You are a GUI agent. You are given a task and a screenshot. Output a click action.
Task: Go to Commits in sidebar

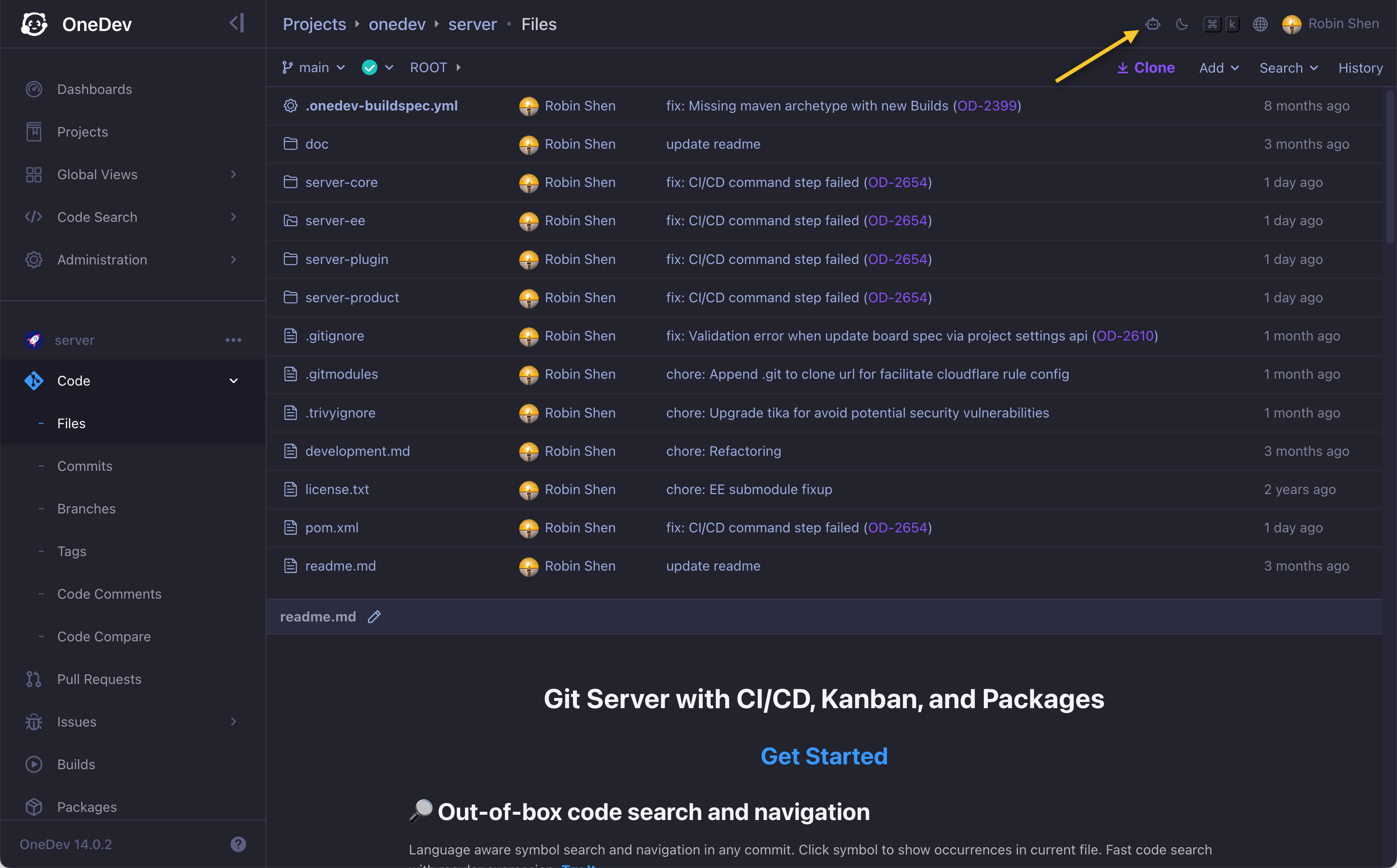[85, 465]
